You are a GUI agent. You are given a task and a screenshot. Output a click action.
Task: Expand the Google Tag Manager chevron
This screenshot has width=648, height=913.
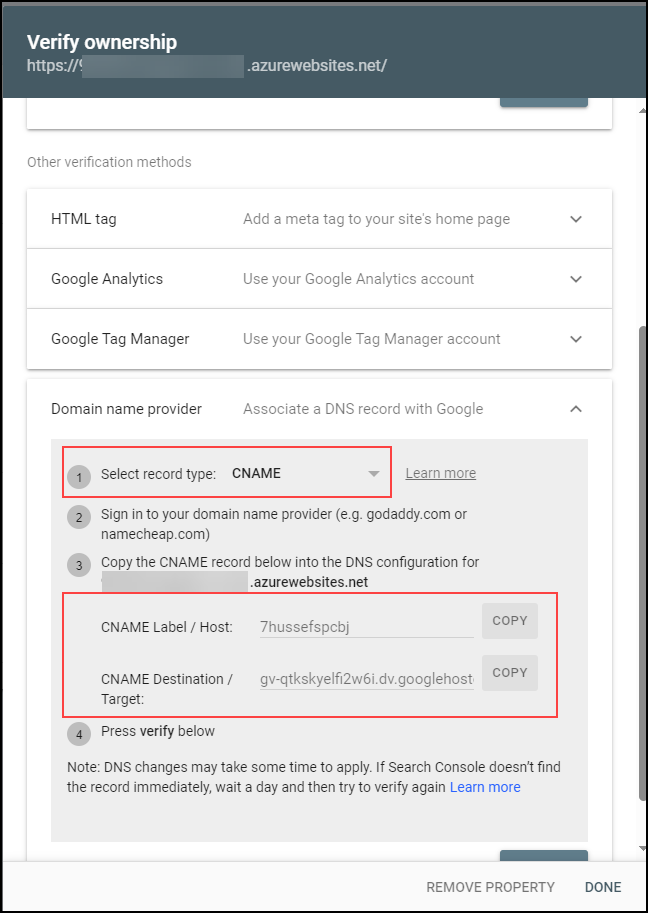(576, 339)
